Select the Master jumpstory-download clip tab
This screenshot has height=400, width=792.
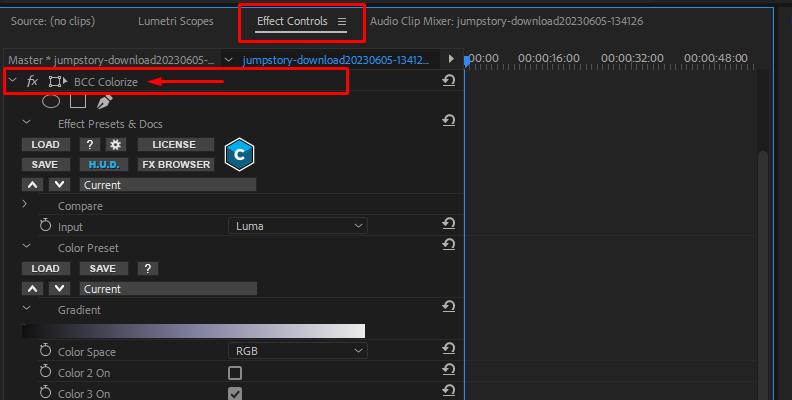click(111, 60)
